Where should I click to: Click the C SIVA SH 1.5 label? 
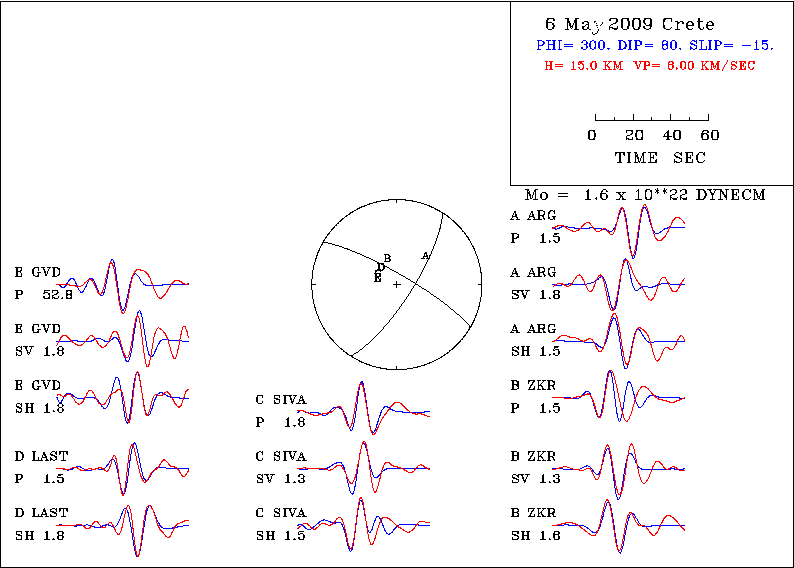[281, 524]
